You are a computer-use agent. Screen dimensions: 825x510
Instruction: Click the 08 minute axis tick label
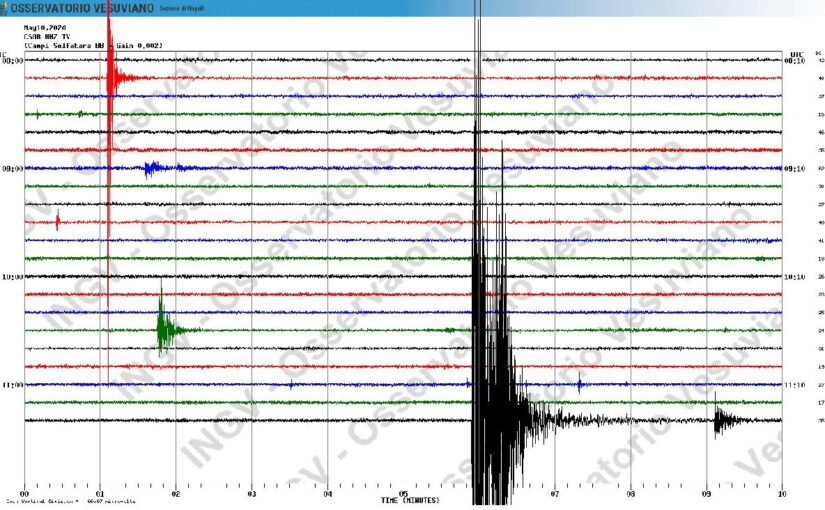tap(630, 494)
